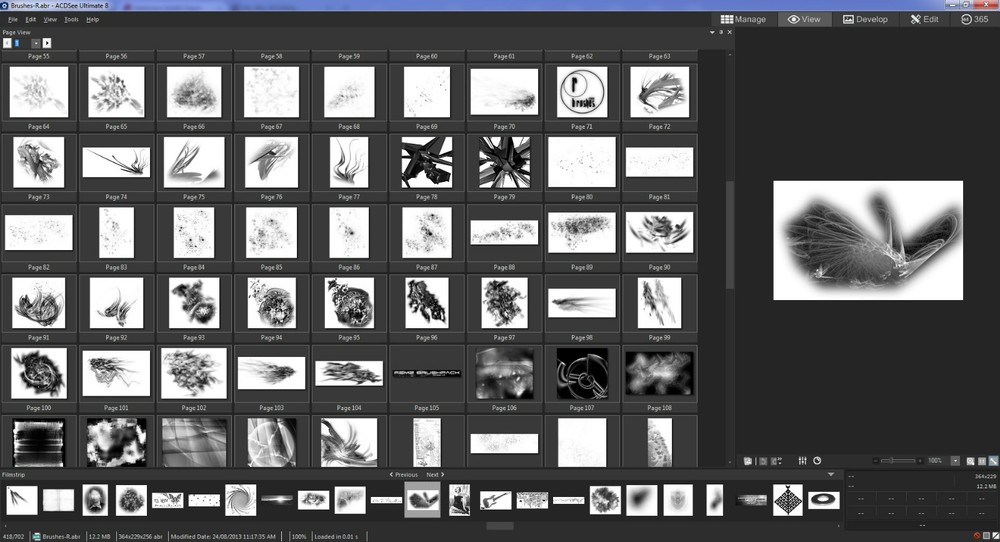Open the 365 mode

point(974,19)
